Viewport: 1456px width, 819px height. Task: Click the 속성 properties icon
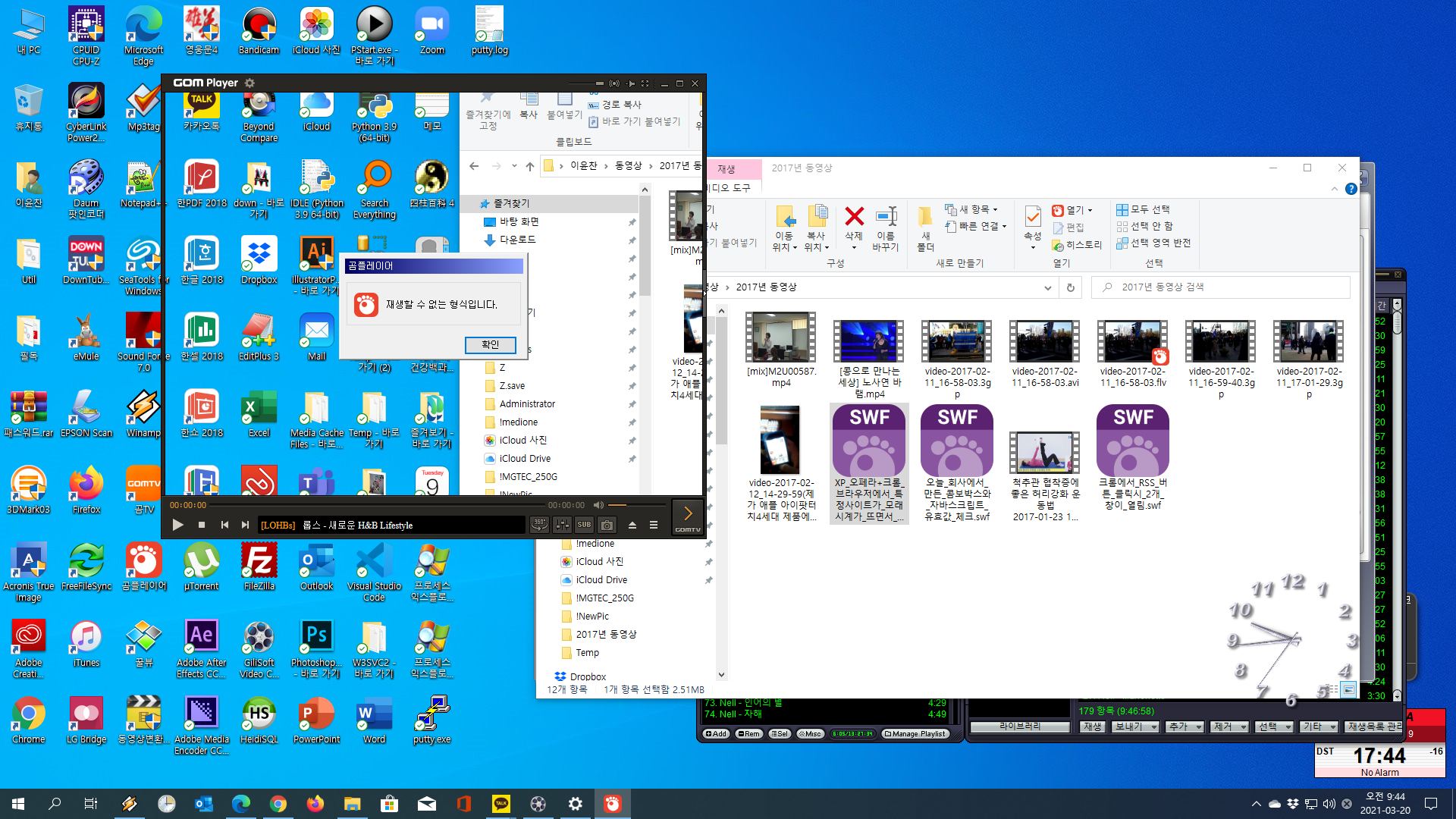(1033, 226)
